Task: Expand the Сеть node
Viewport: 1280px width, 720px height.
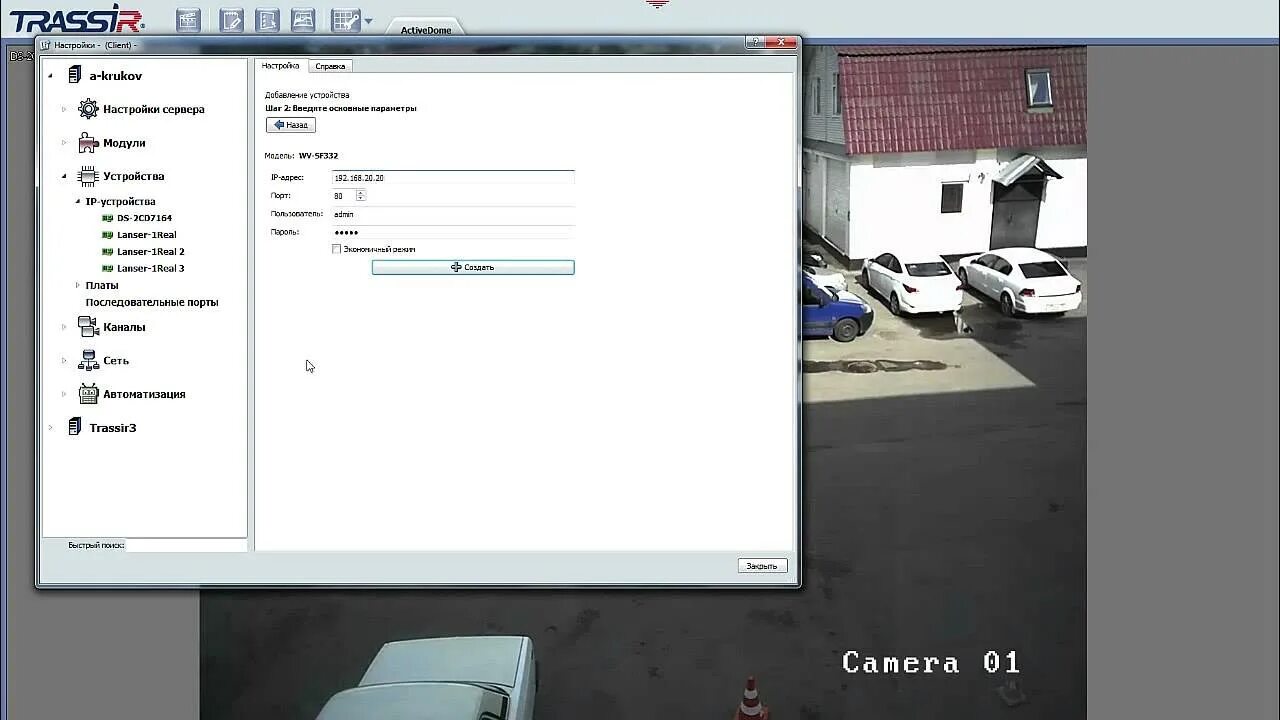Action: (x=64, y=360)
